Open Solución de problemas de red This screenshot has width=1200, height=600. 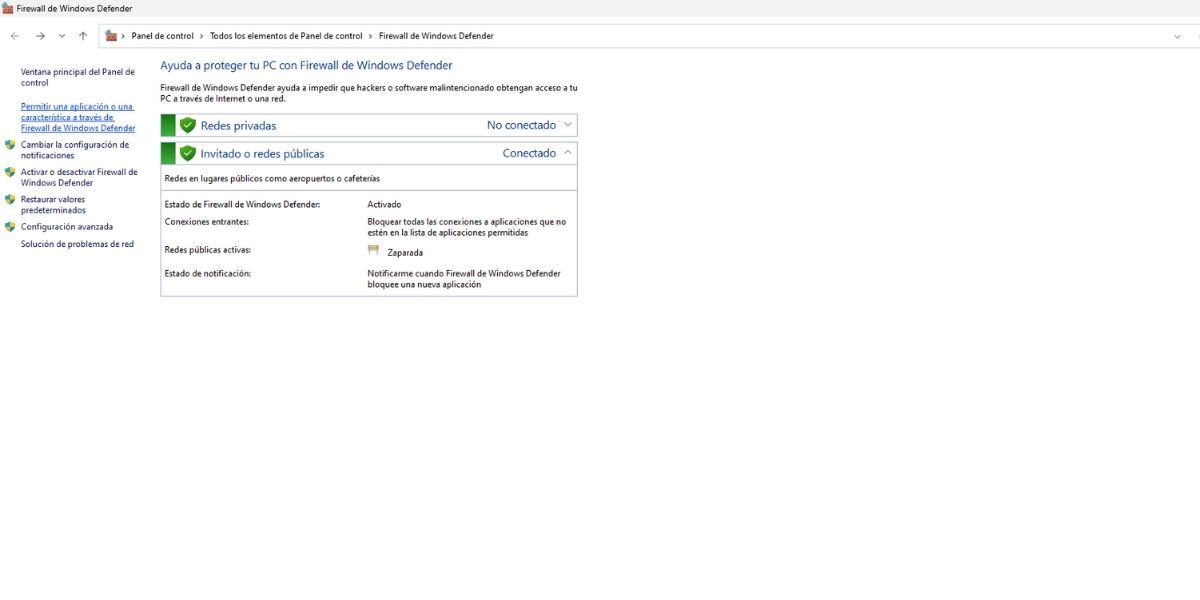pos(77,244)
